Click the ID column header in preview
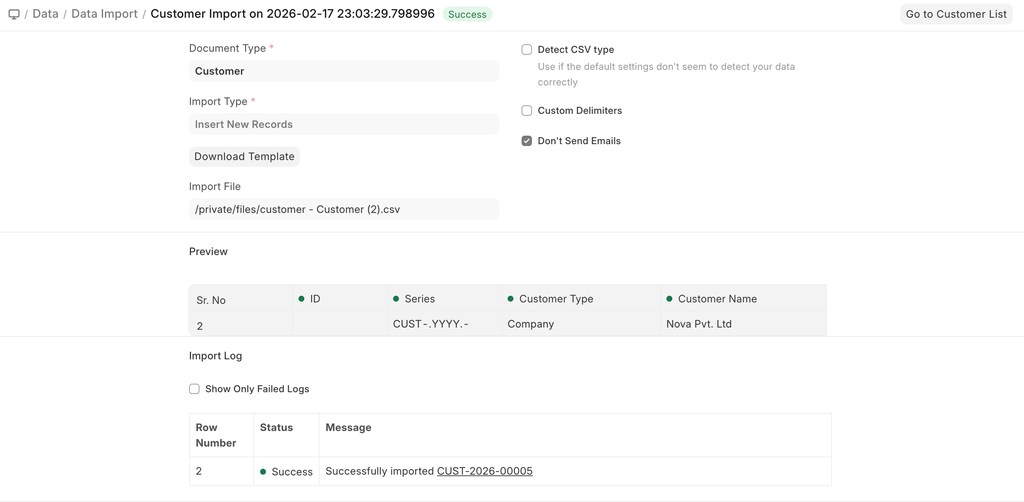The image size is (1024, 502). pos(315,299)
